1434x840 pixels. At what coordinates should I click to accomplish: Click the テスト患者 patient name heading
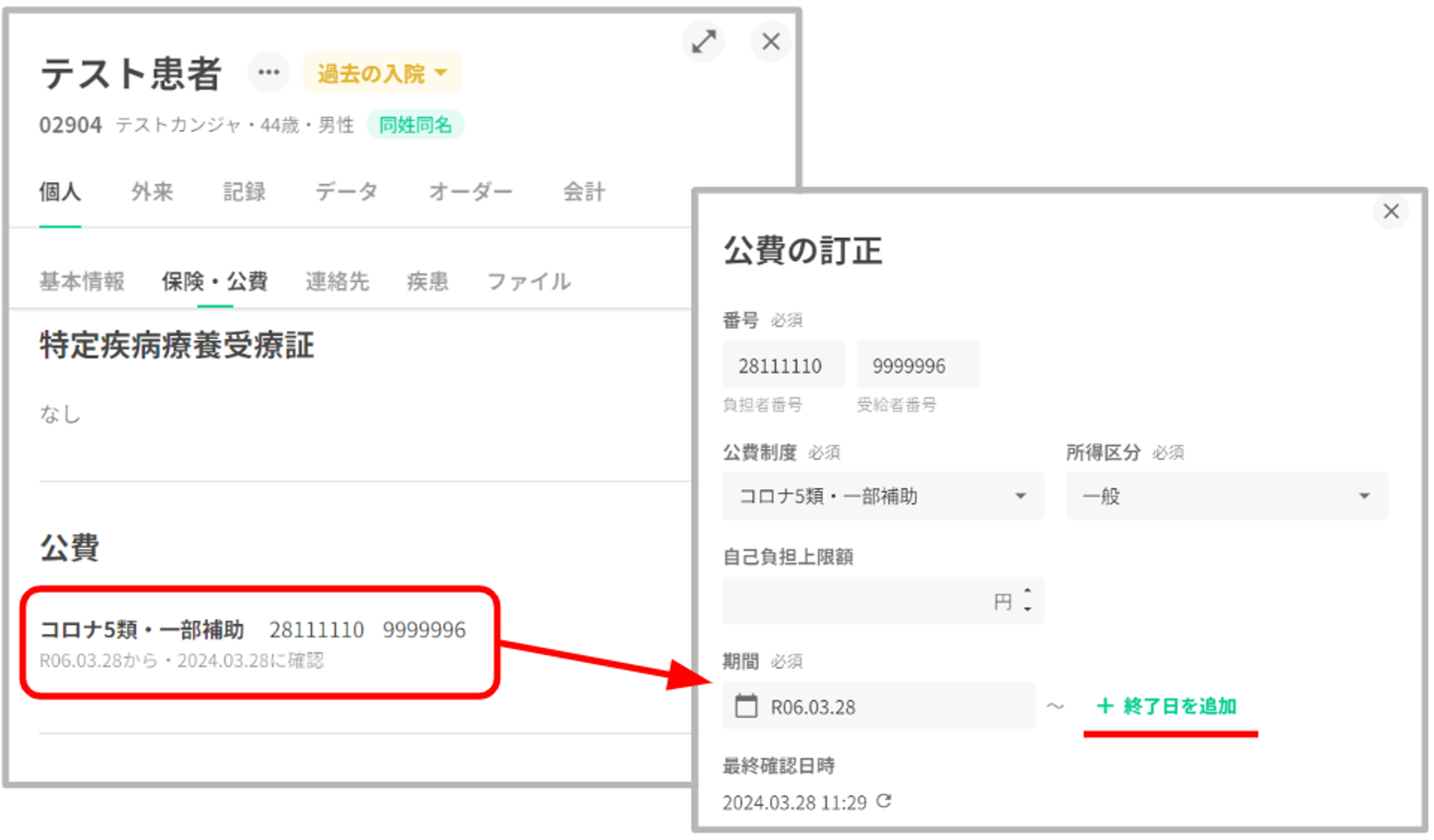coord(130,73)
